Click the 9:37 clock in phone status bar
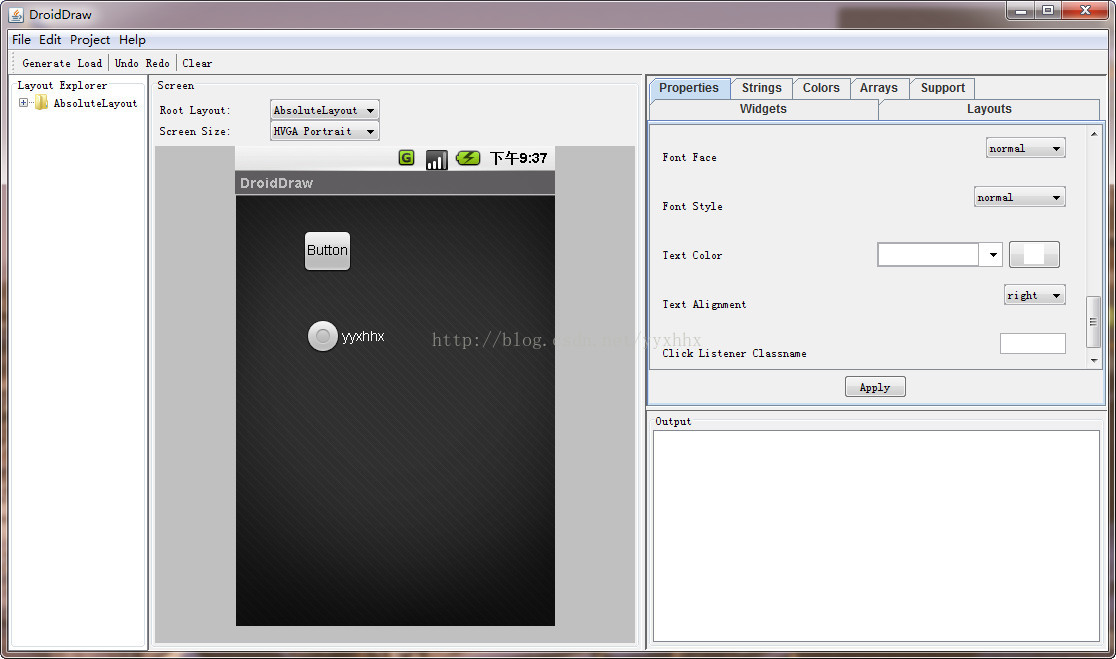This screenshot has height=659, width=1116. pyautogui.click(x=518, y=158)
